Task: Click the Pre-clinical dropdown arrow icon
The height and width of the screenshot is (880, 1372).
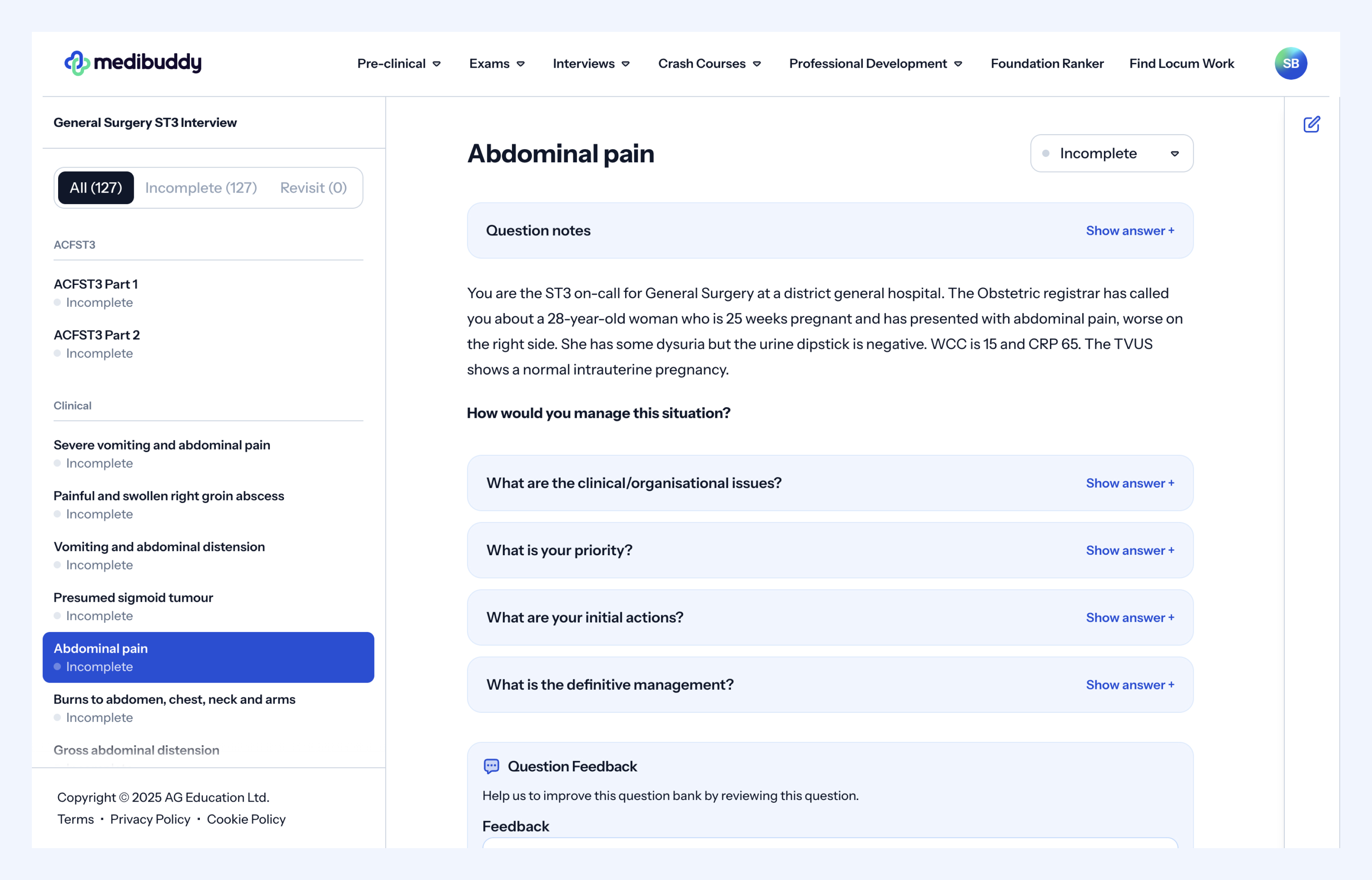Action: (x=437, y=64)
